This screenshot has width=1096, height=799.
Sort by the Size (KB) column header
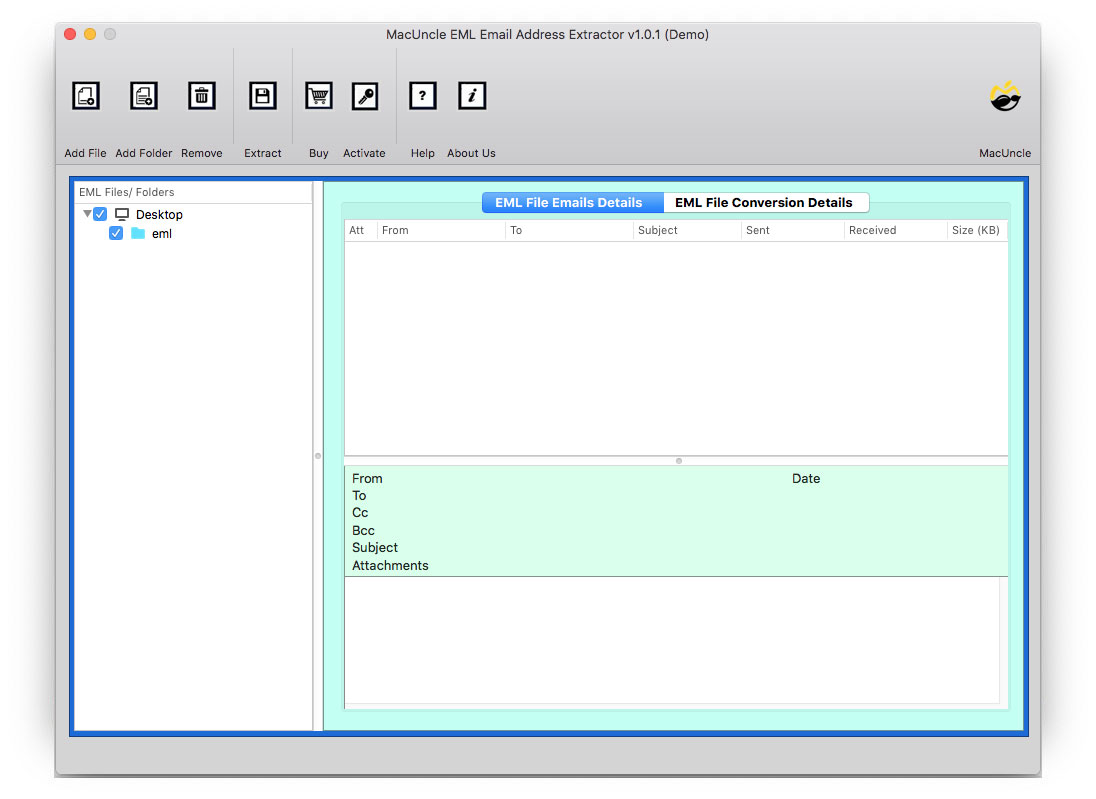pyautogui.click(x=976, y=231)
